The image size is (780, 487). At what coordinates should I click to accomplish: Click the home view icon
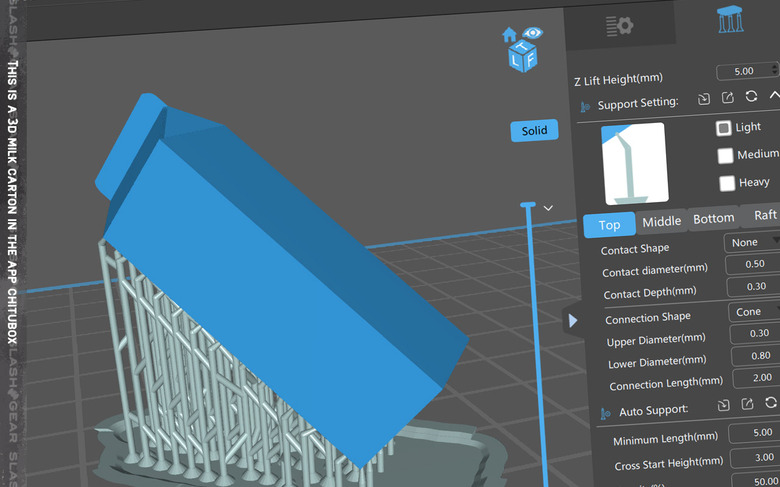tap(510, 35)
